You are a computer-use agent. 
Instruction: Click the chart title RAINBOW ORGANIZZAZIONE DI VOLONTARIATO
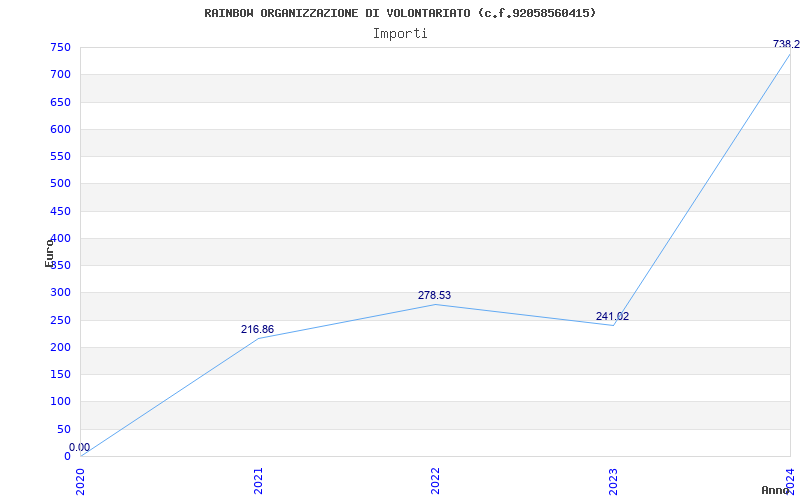(x=400, y=13)
